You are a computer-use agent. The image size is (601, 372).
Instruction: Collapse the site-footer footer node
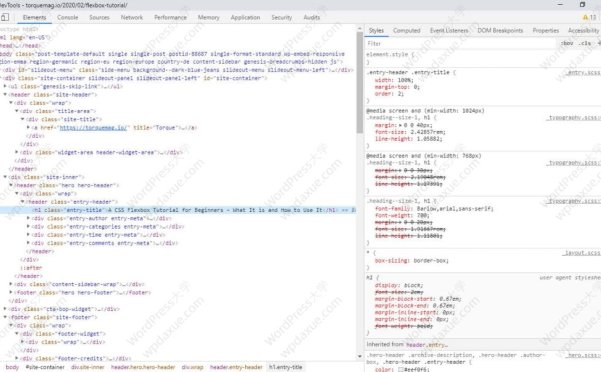[5, 317]
